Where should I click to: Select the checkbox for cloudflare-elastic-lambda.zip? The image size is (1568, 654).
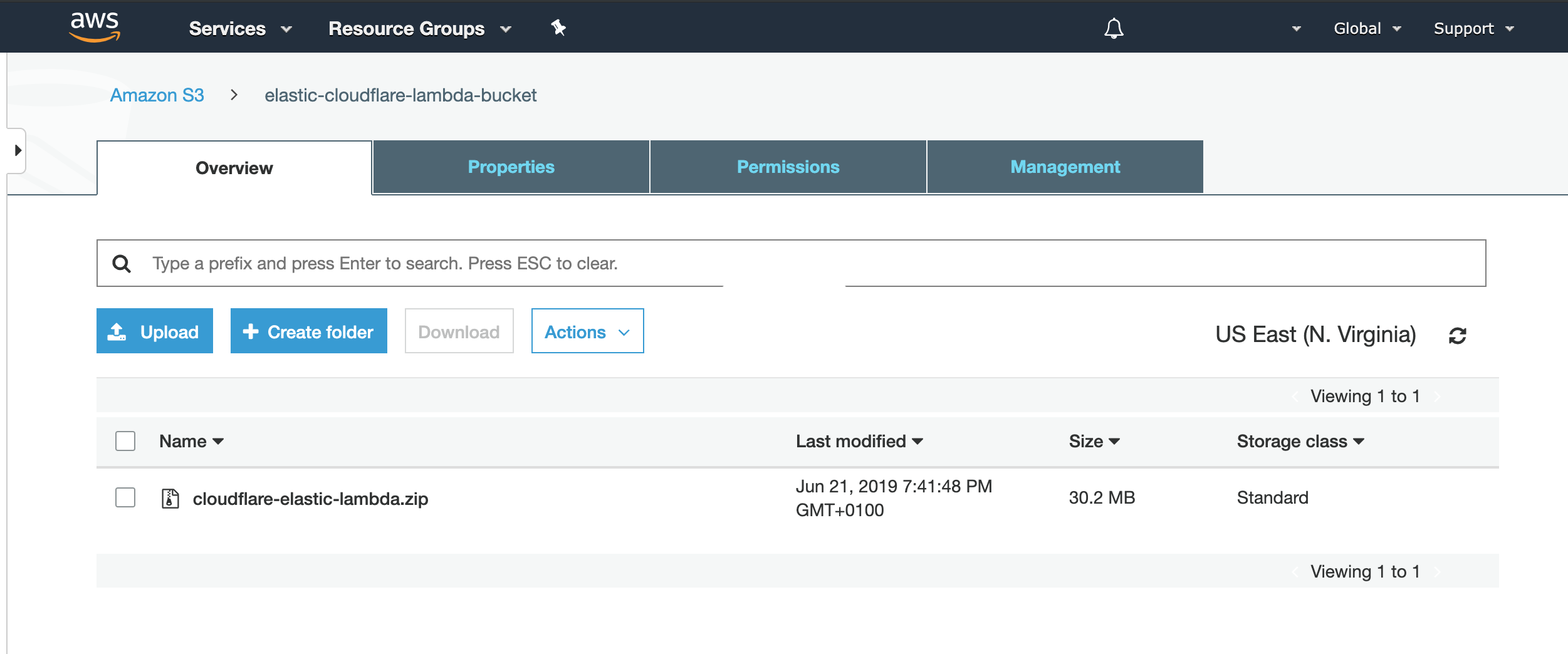coord(125,498)
